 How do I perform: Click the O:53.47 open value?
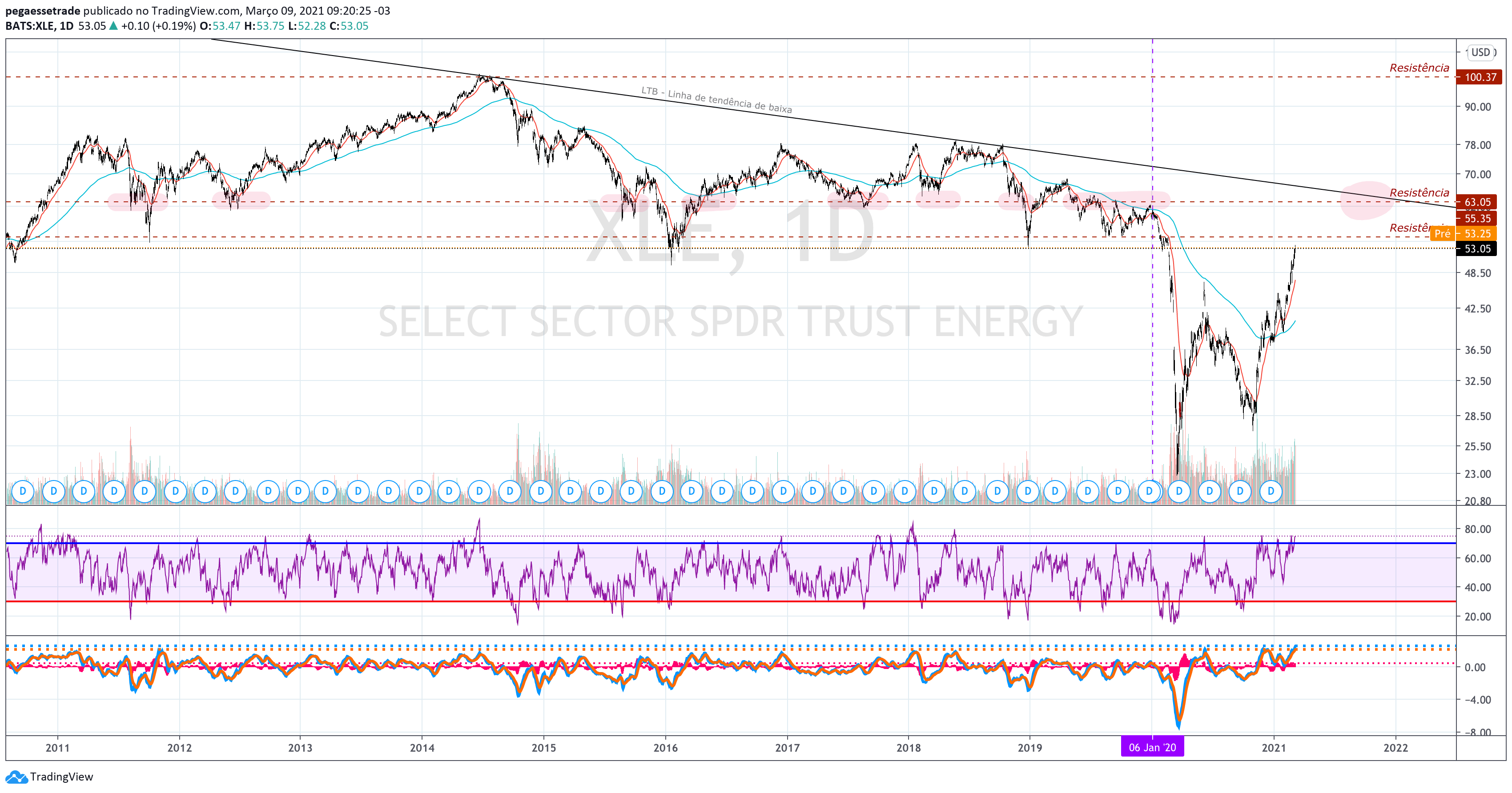tap(220, 26)
